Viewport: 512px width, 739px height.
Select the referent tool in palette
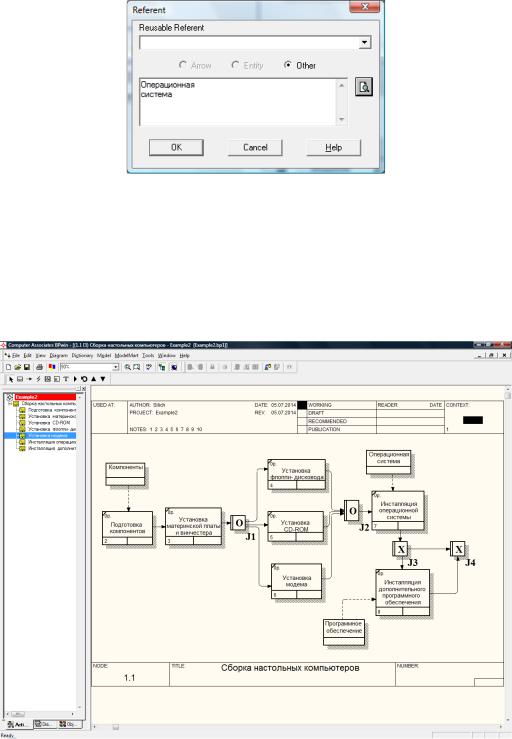(x=57, y=379)
